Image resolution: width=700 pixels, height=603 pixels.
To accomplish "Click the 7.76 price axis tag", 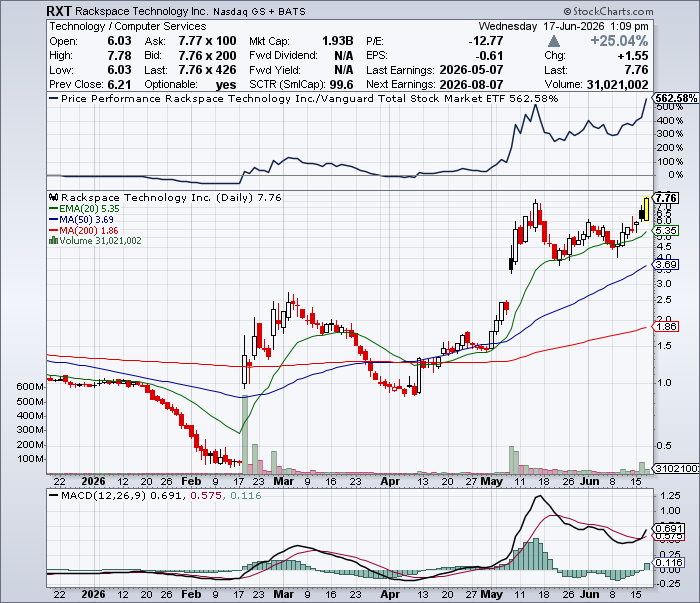I will pos(666,198).
